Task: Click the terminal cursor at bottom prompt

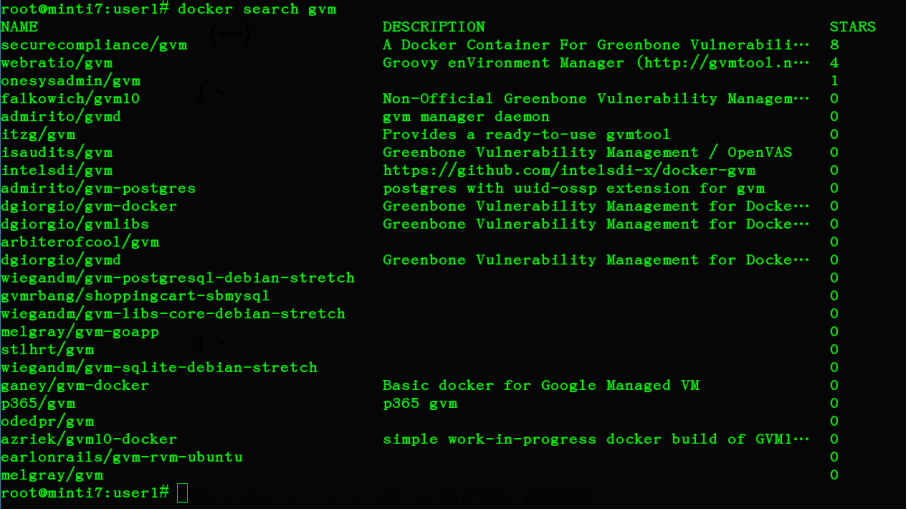Action: pyautogui.click(x=182, y=493)
